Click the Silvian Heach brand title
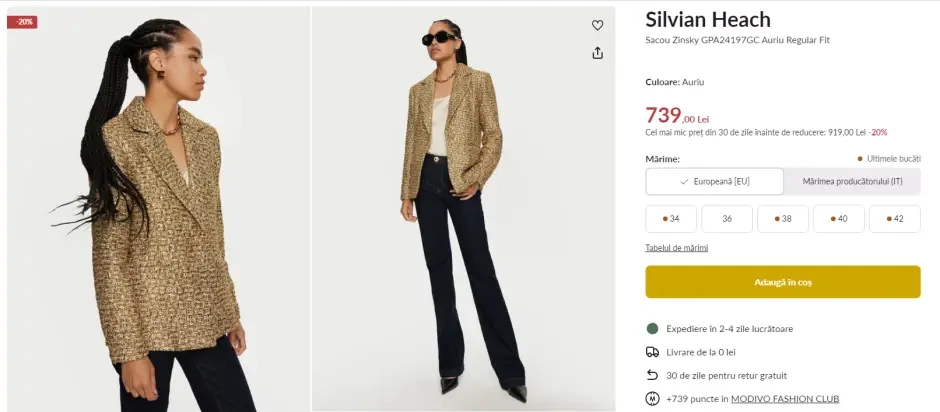940x412 pixels. click(708, 20)
